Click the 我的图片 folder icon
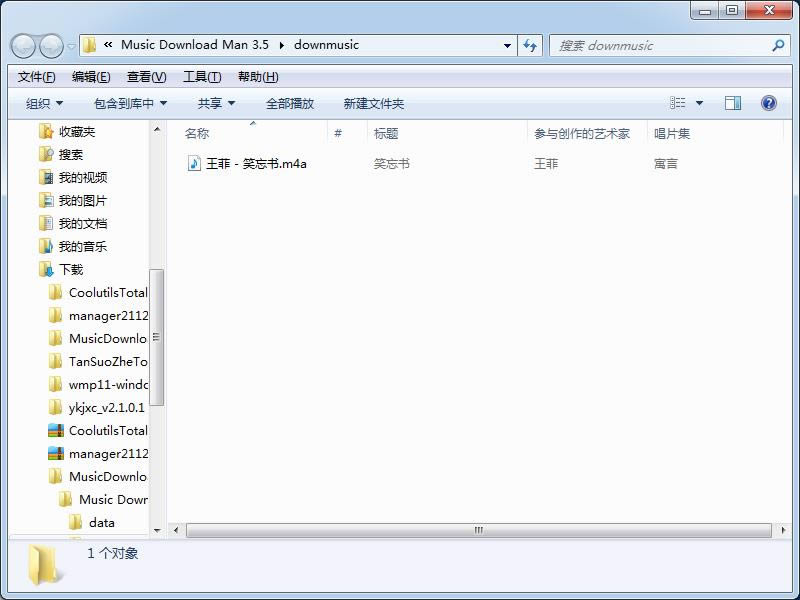The width and height of the screenshot is (800, 600). coord(46,201)
